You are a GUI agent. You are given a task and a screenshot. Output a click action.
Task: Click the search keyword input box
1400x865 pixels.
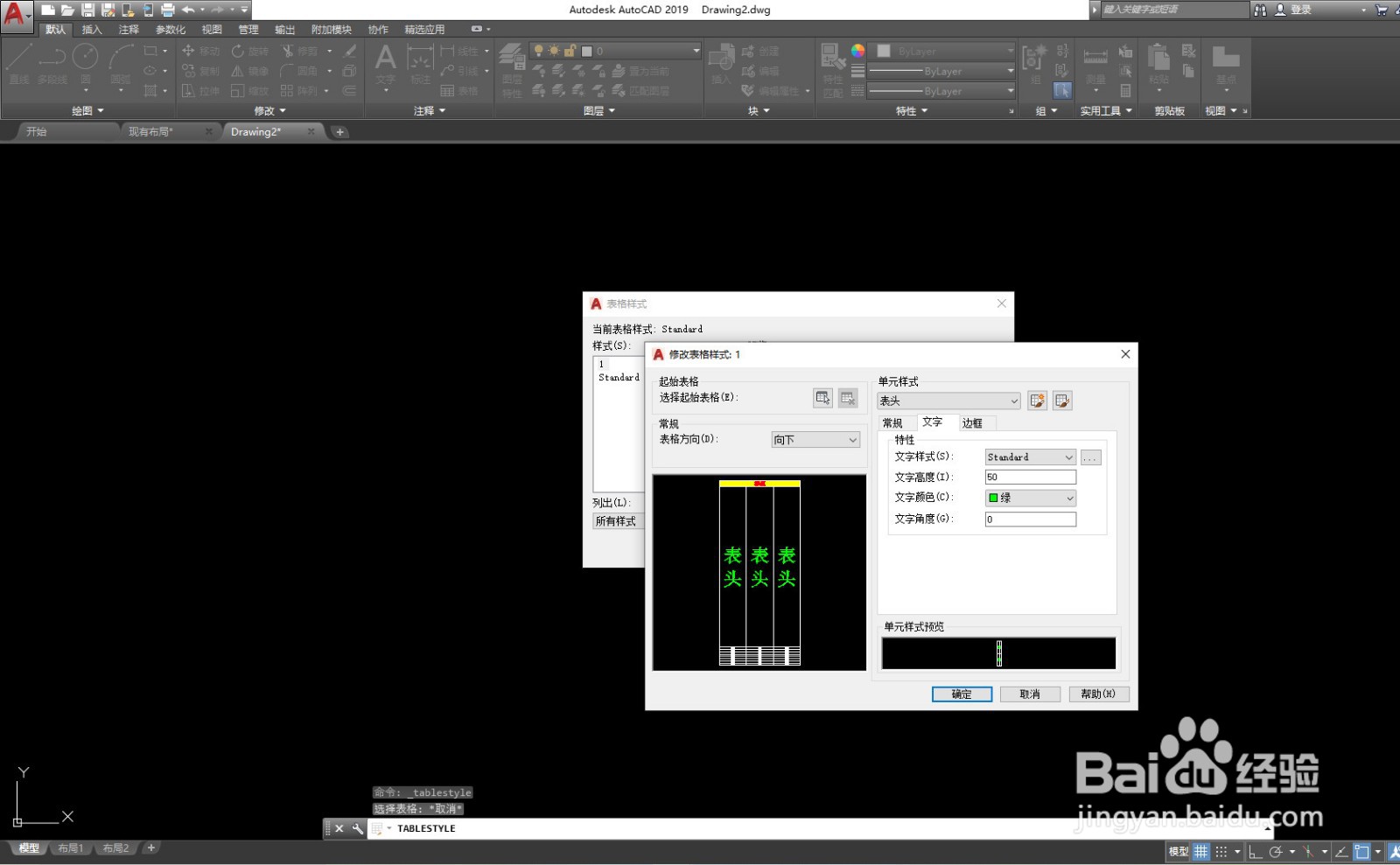coord(1173,10)
